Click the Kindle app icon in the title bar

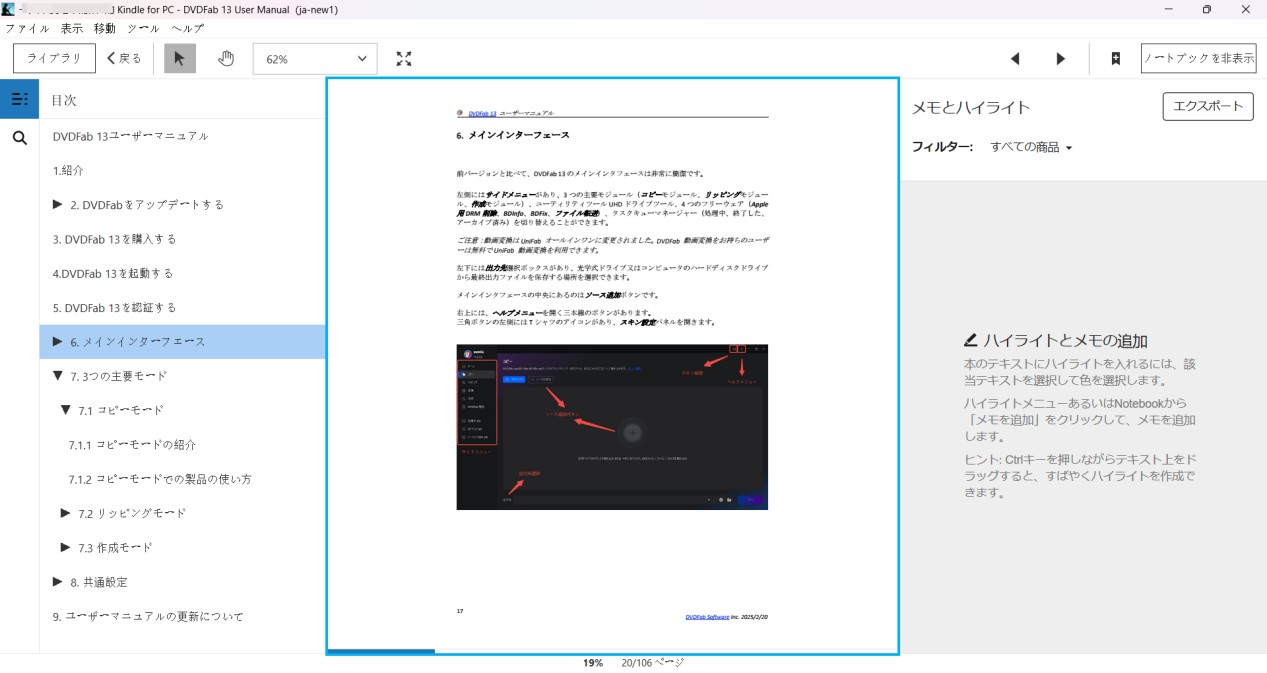click(x=9, y=9)
